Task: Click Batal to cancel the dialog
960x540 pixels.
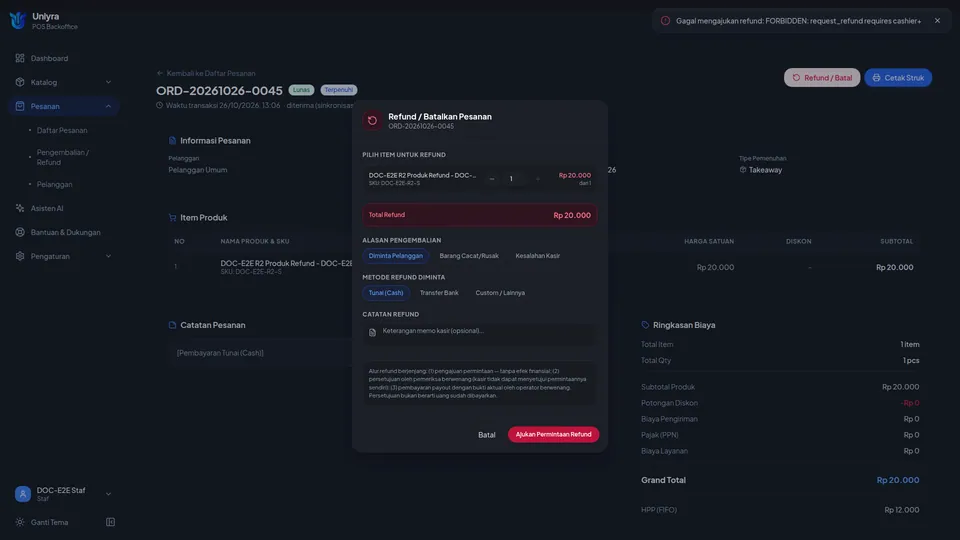Action: click(x=487, y=435)
